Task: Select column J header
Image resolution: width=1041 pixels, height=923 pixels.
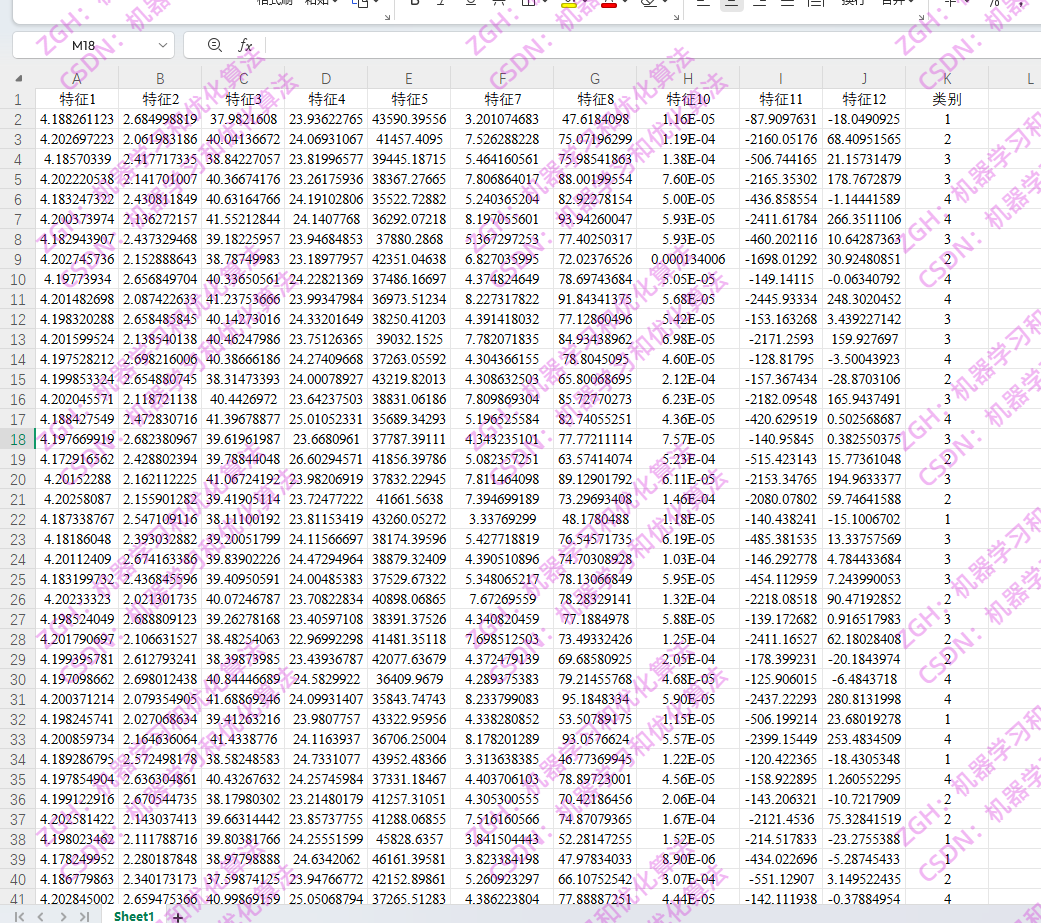Action: (864, 78)
